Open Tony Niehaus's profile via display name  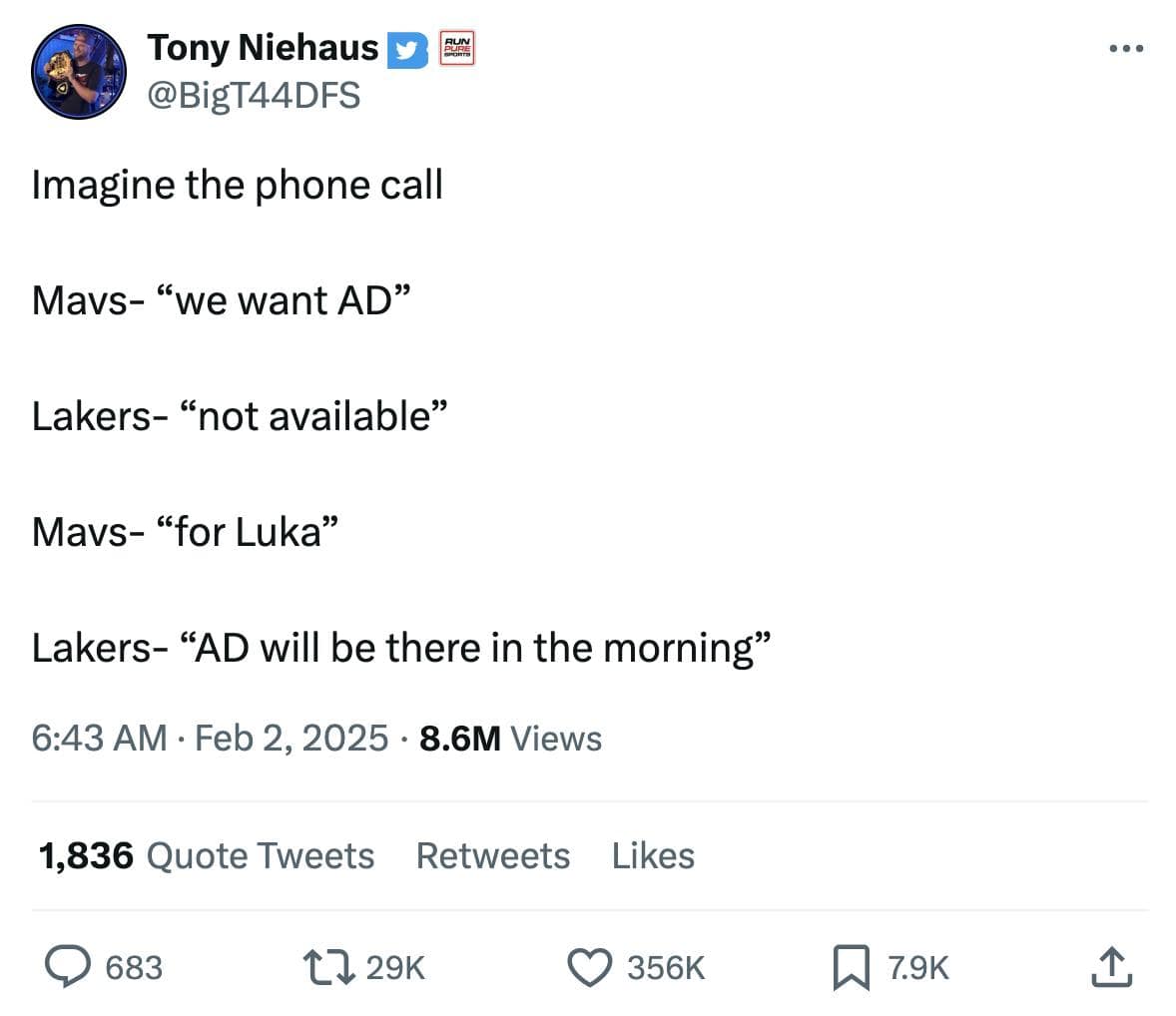pyautogui.click(x=264, y=46)
